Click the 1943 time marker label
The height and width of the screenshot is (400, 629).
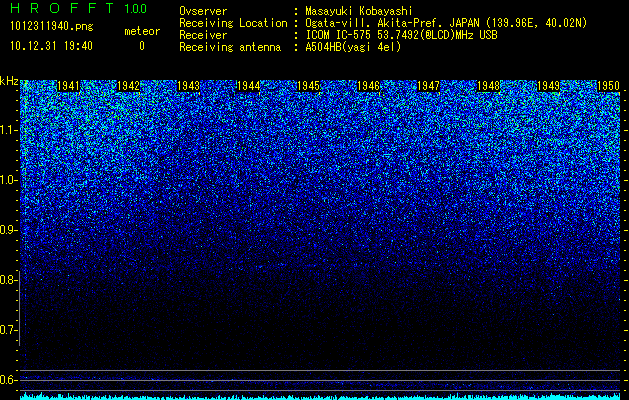[189, 86]
